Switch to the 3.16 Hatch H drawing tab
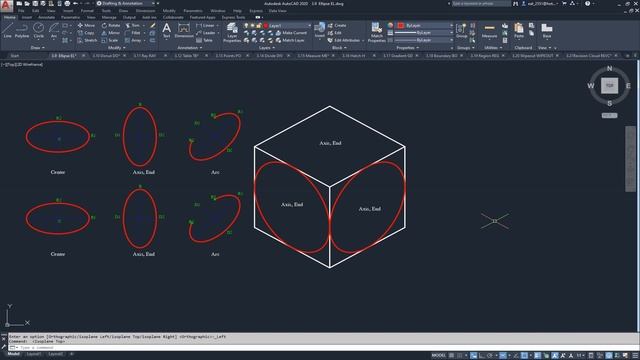 (354, 56)
